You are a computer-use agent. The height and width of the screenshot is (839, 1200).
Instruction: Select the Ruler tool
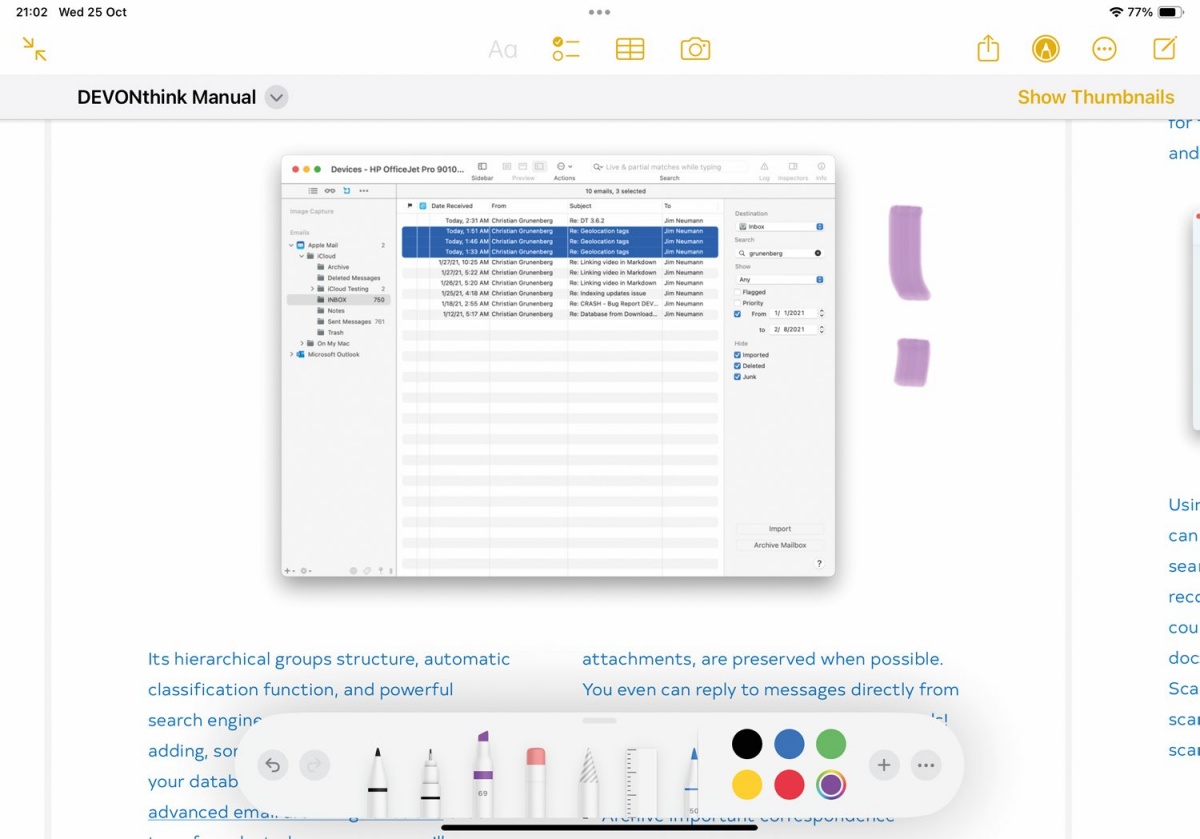(640, 783)
